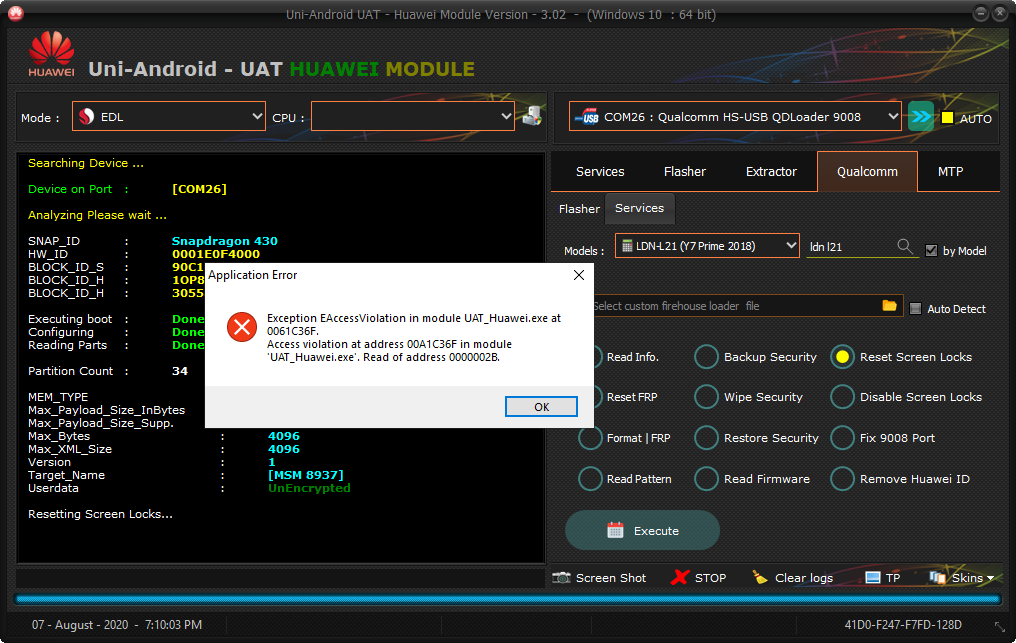Click the Resetting Screen Locks log line
This screenshot has height=643, width=1016.
(x=100, y=513)
